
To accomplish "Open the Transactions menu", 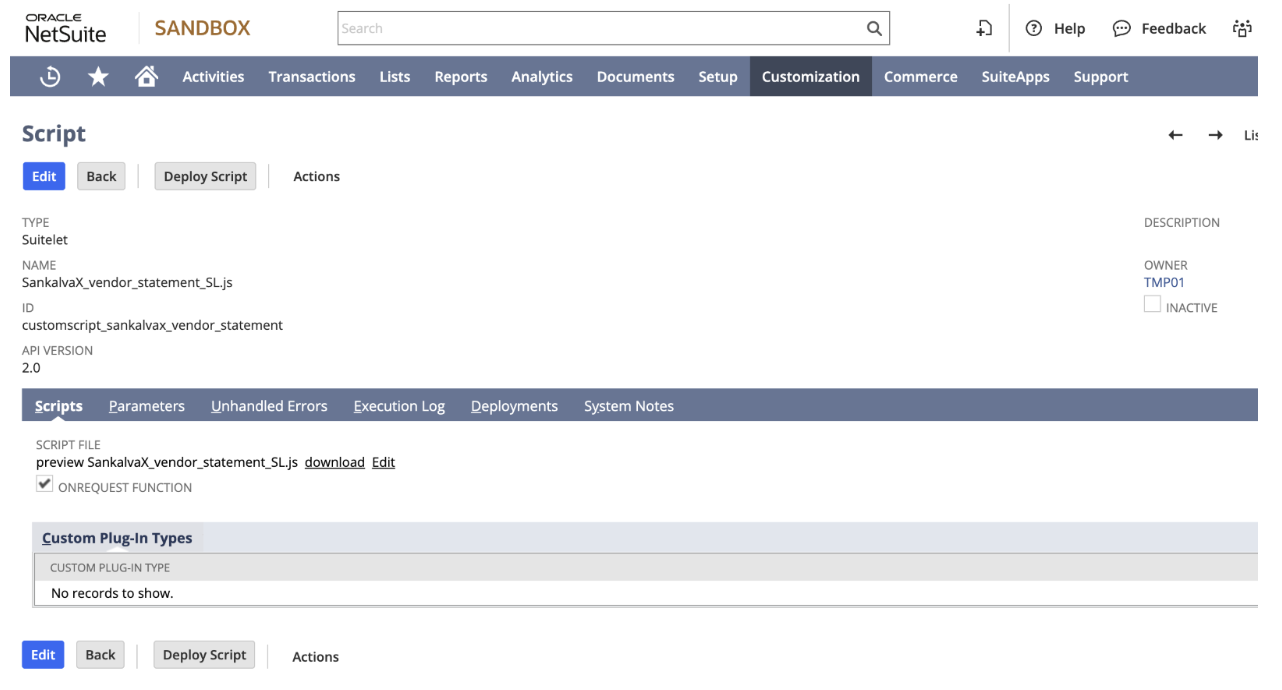I will (312, 77).
